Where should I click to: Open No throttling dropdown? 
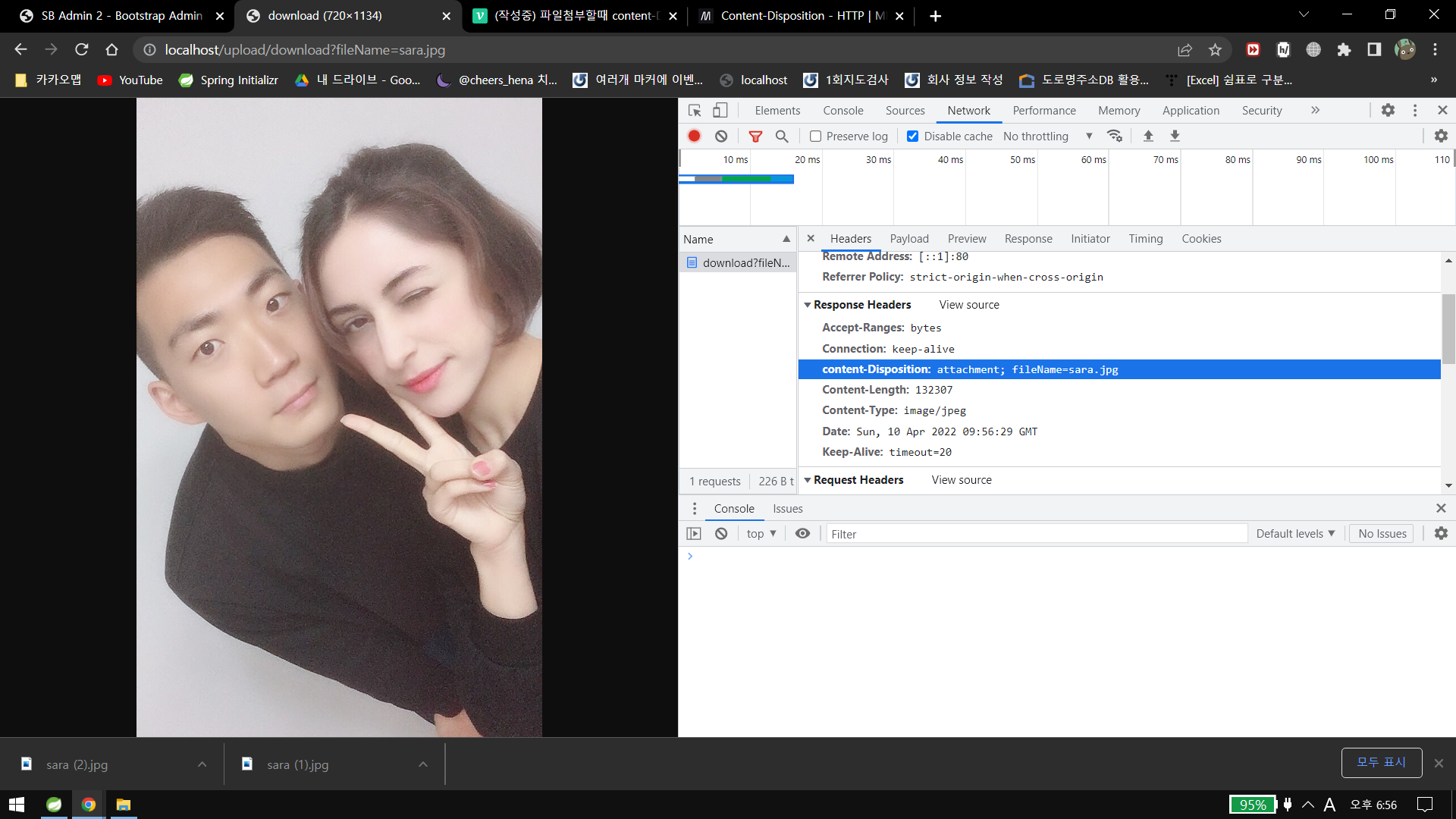(1046, 136)
